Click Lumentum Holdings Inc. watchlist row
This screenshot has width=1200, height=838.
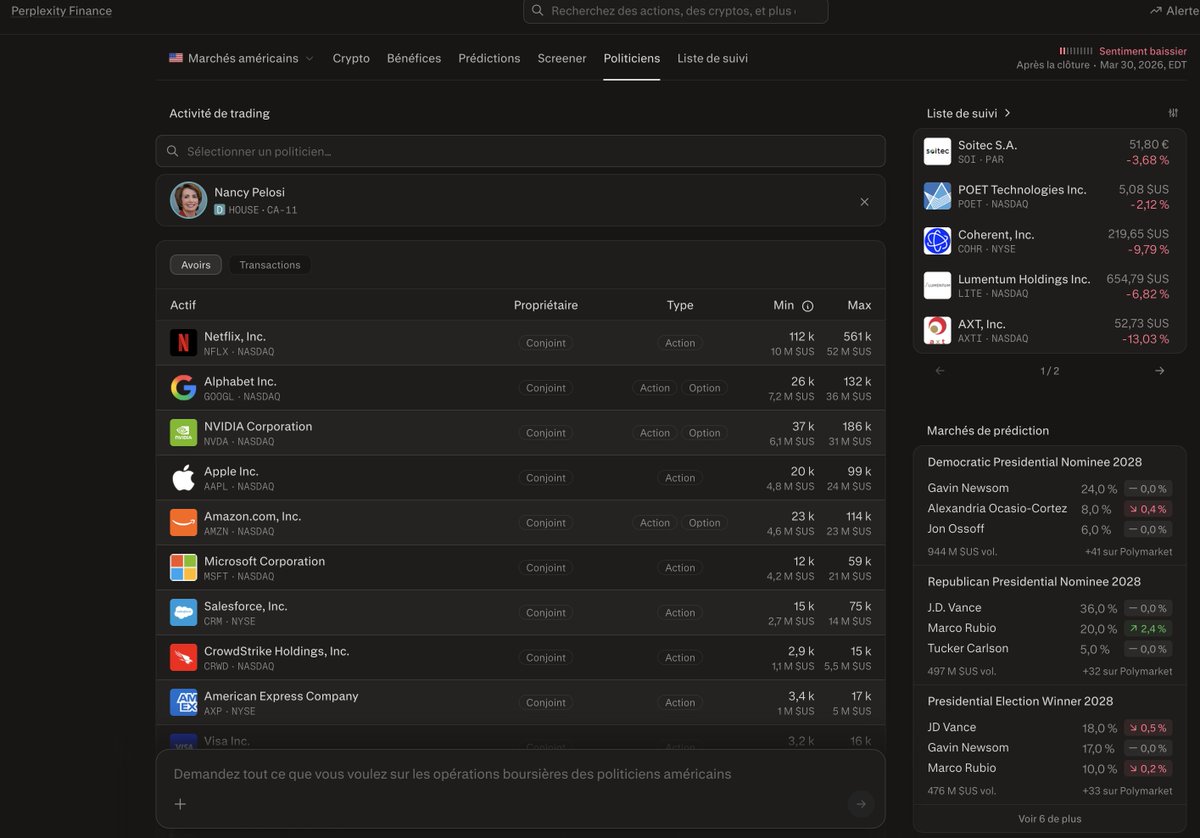click(x=1049, y=286)
